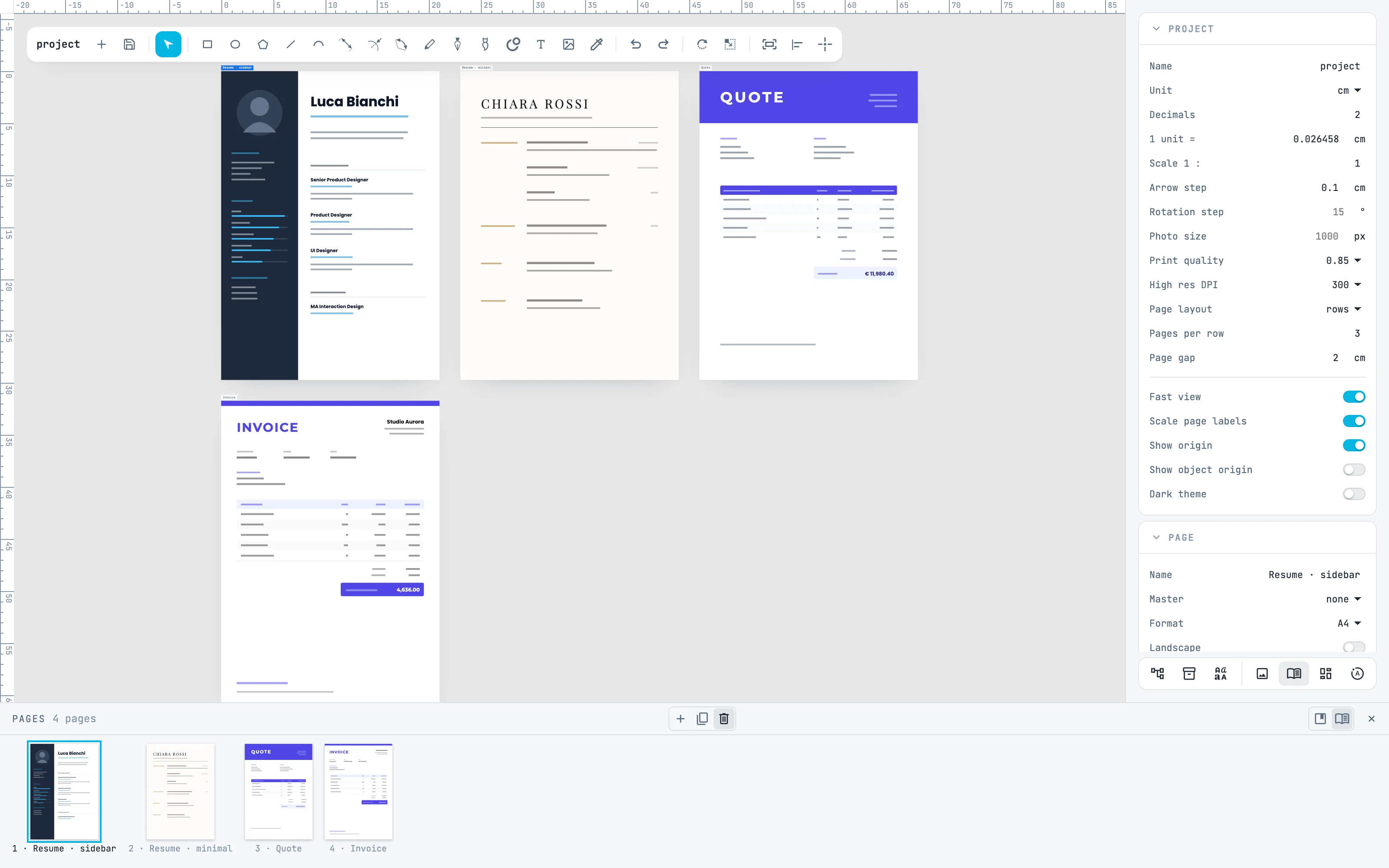Select the Pencil freehand tool

(429, 44)
